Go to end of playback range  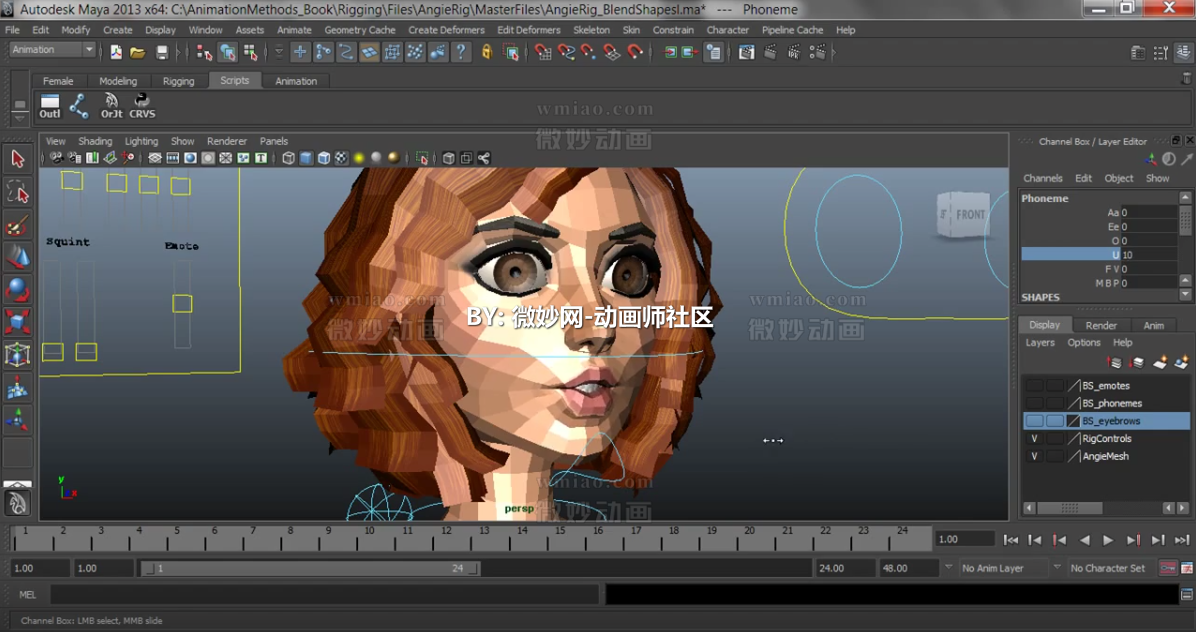(1182, 540)
